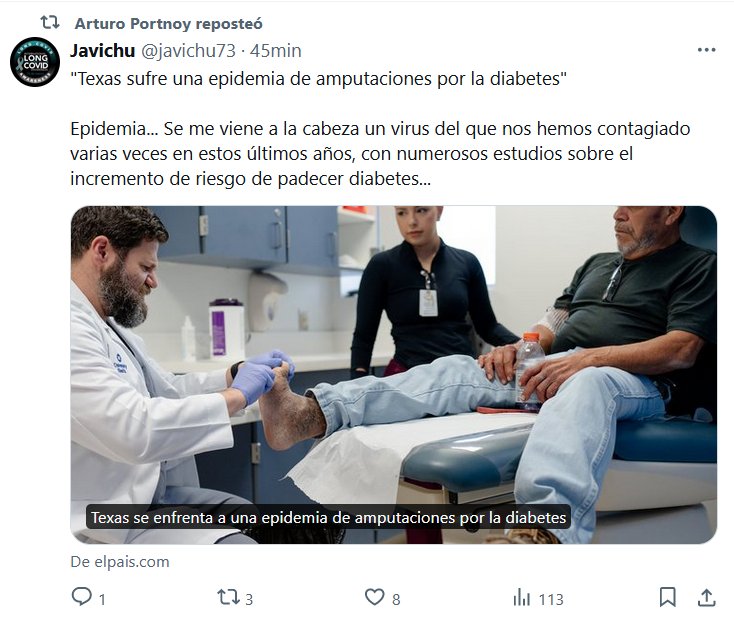Repost this tweet using the repost icon
Screen dimensions: 734x624
click(x=228, y=597)
